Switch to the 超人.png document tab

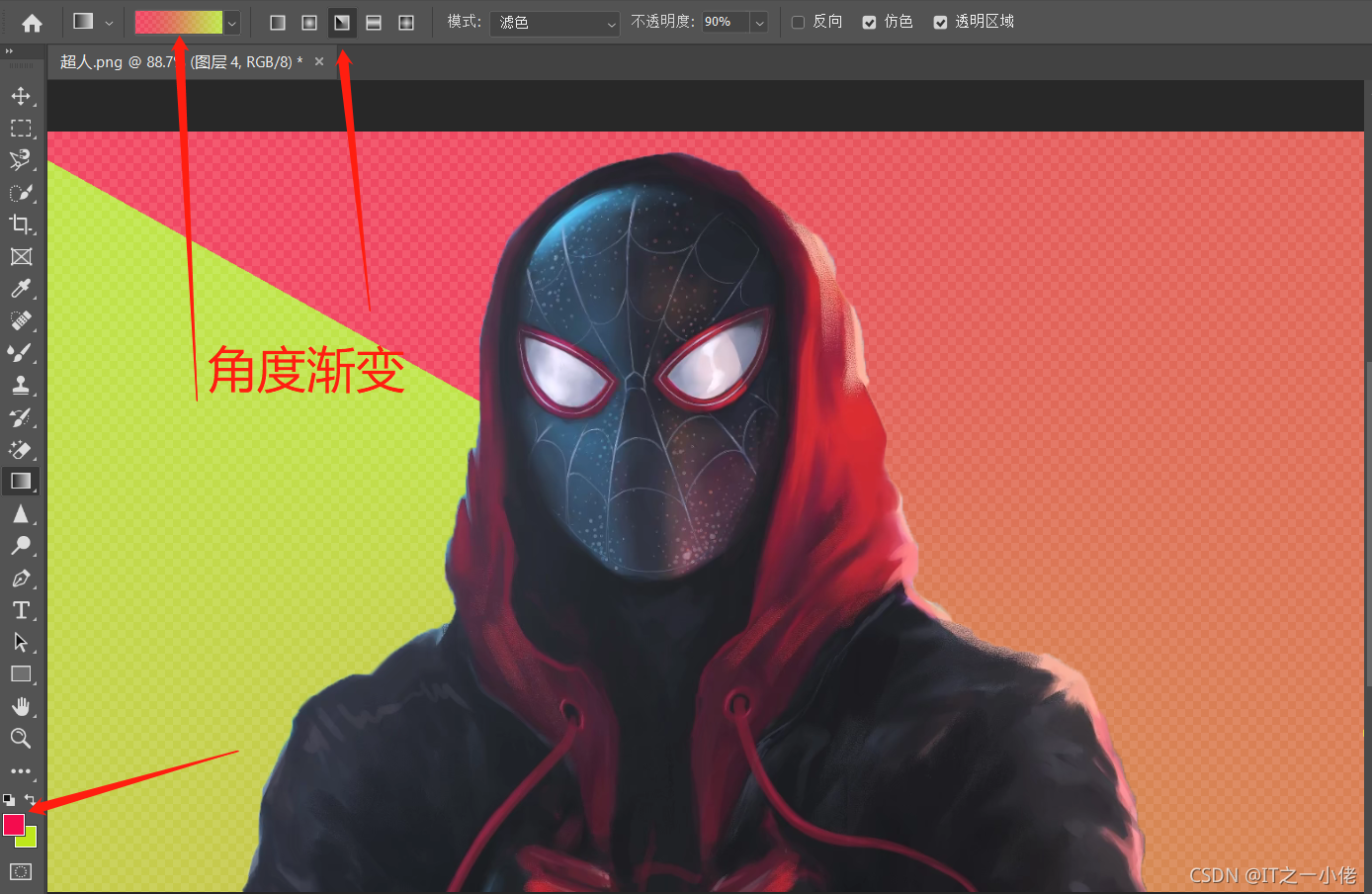coord(182,61)
